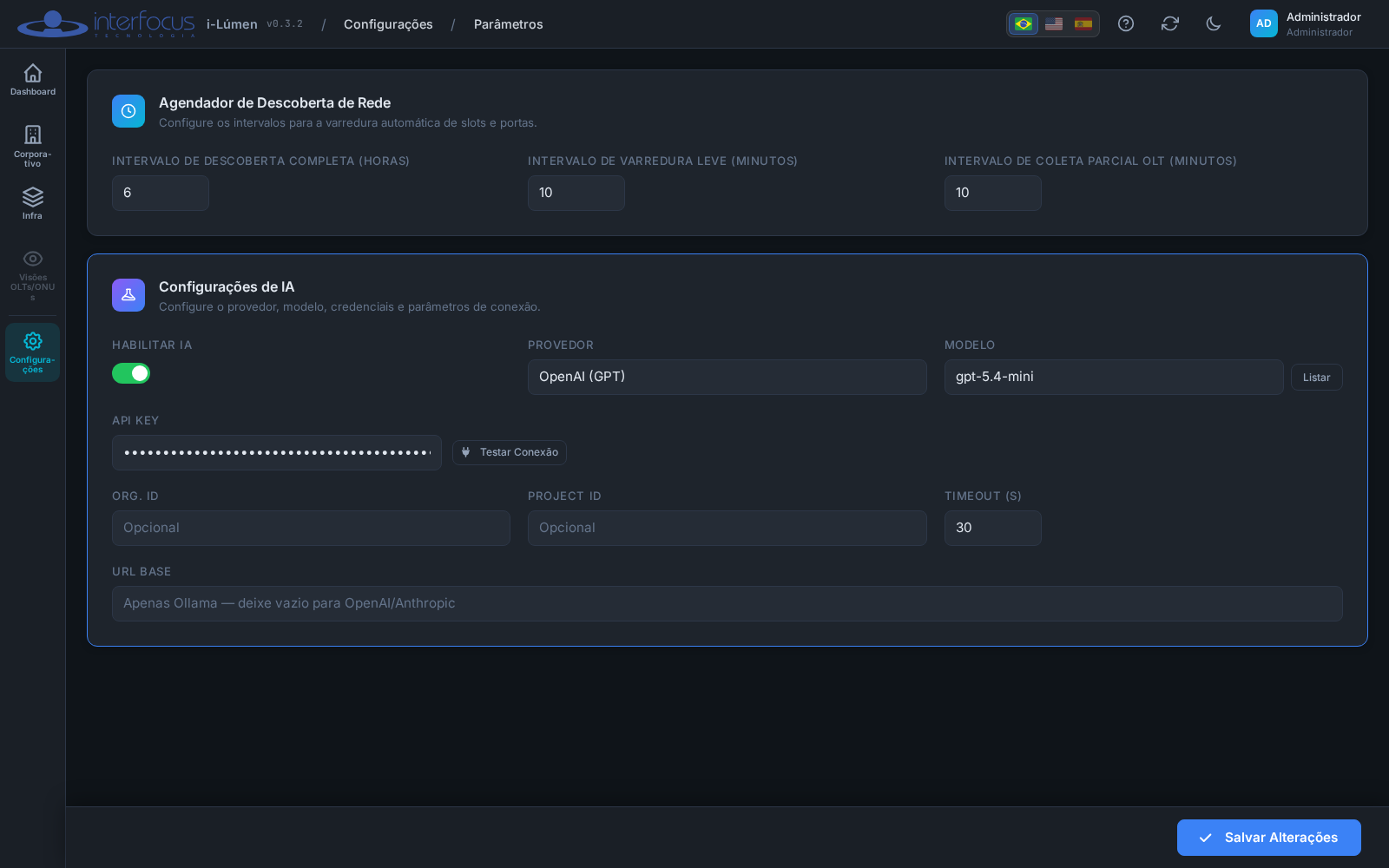Go to Configurações breadcrumb

(388, 24)
